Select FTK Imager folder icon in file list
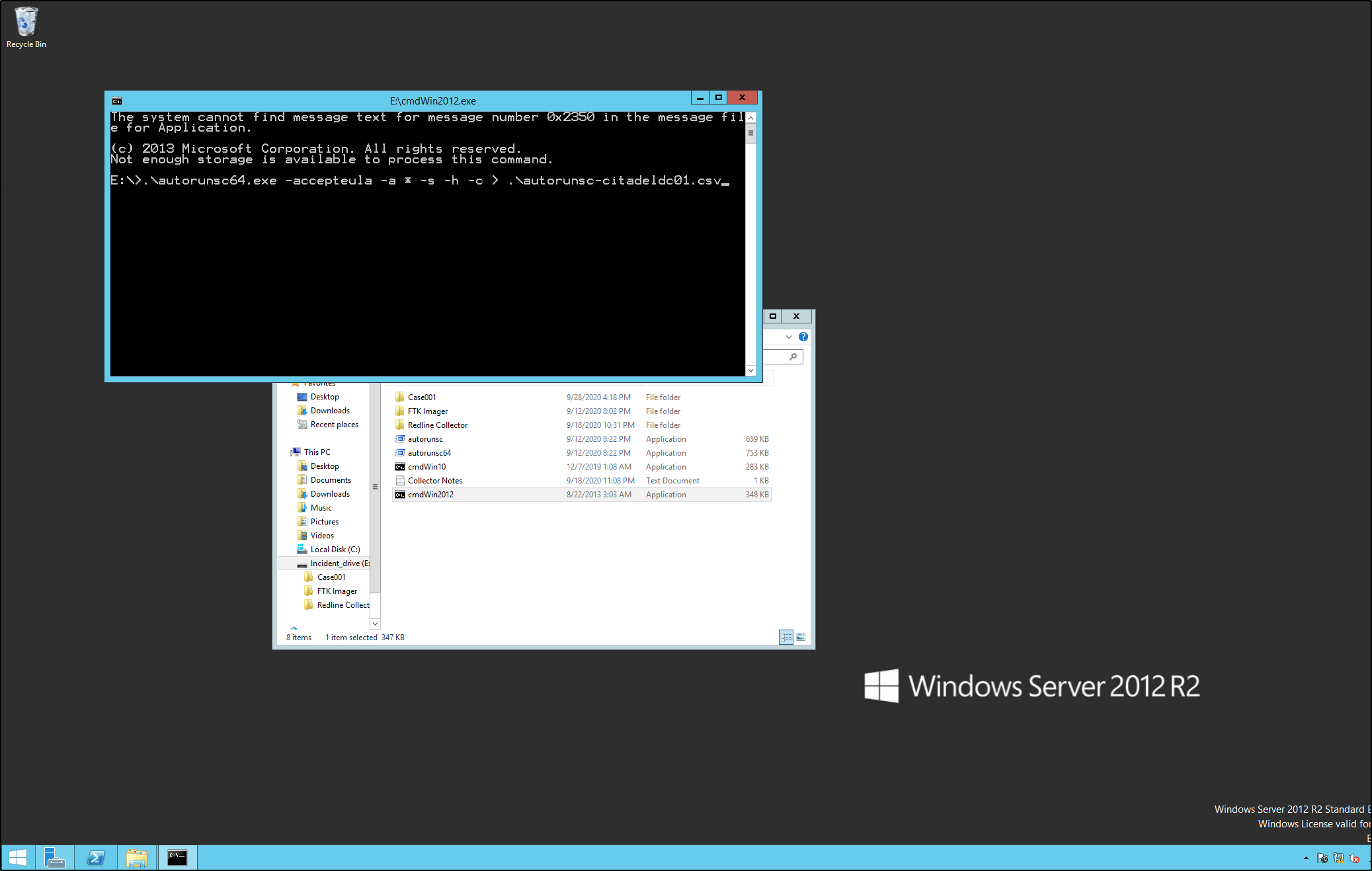Viewport: 1372px width, 871px height. [399, 411]
